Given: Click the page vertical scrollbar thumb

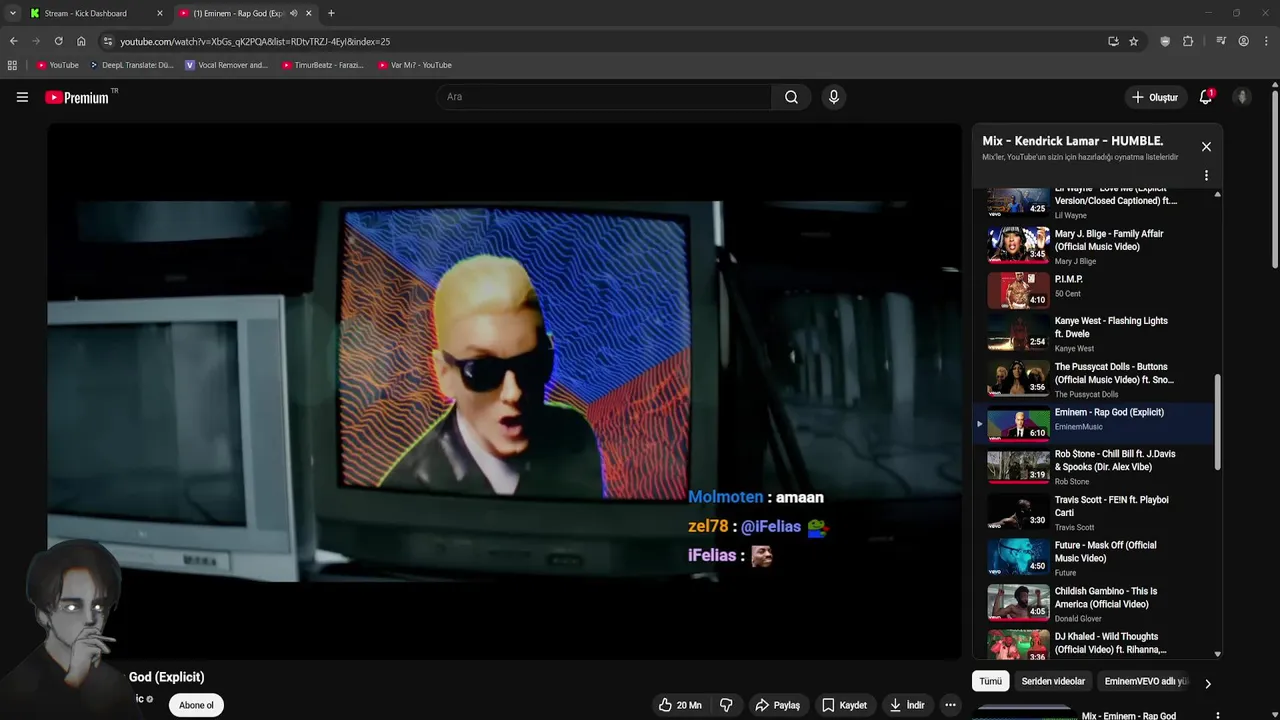Looking at the screenshot, I should click(x=1275, y=180).
